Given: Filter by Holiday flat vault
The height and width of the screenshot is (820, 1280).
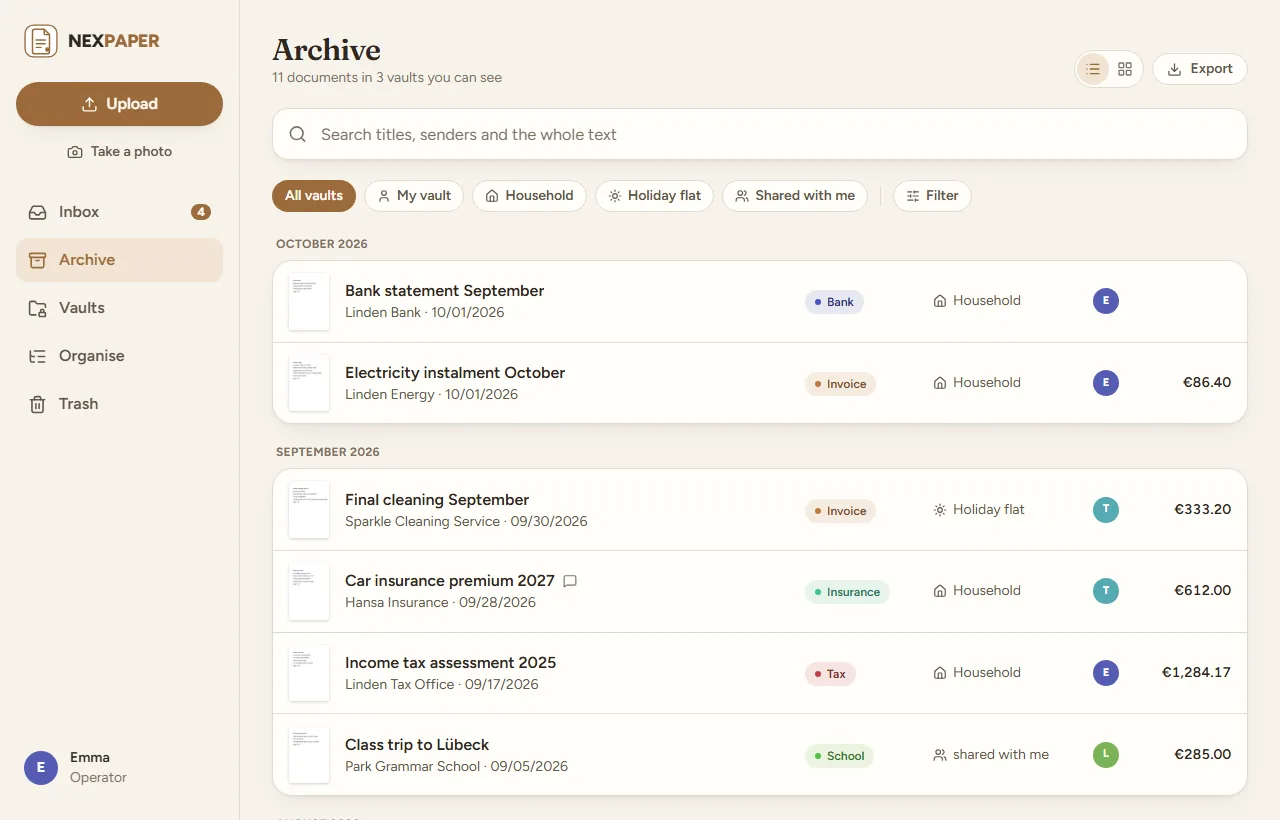Looking at the screenshot, I should pos(654,196).
